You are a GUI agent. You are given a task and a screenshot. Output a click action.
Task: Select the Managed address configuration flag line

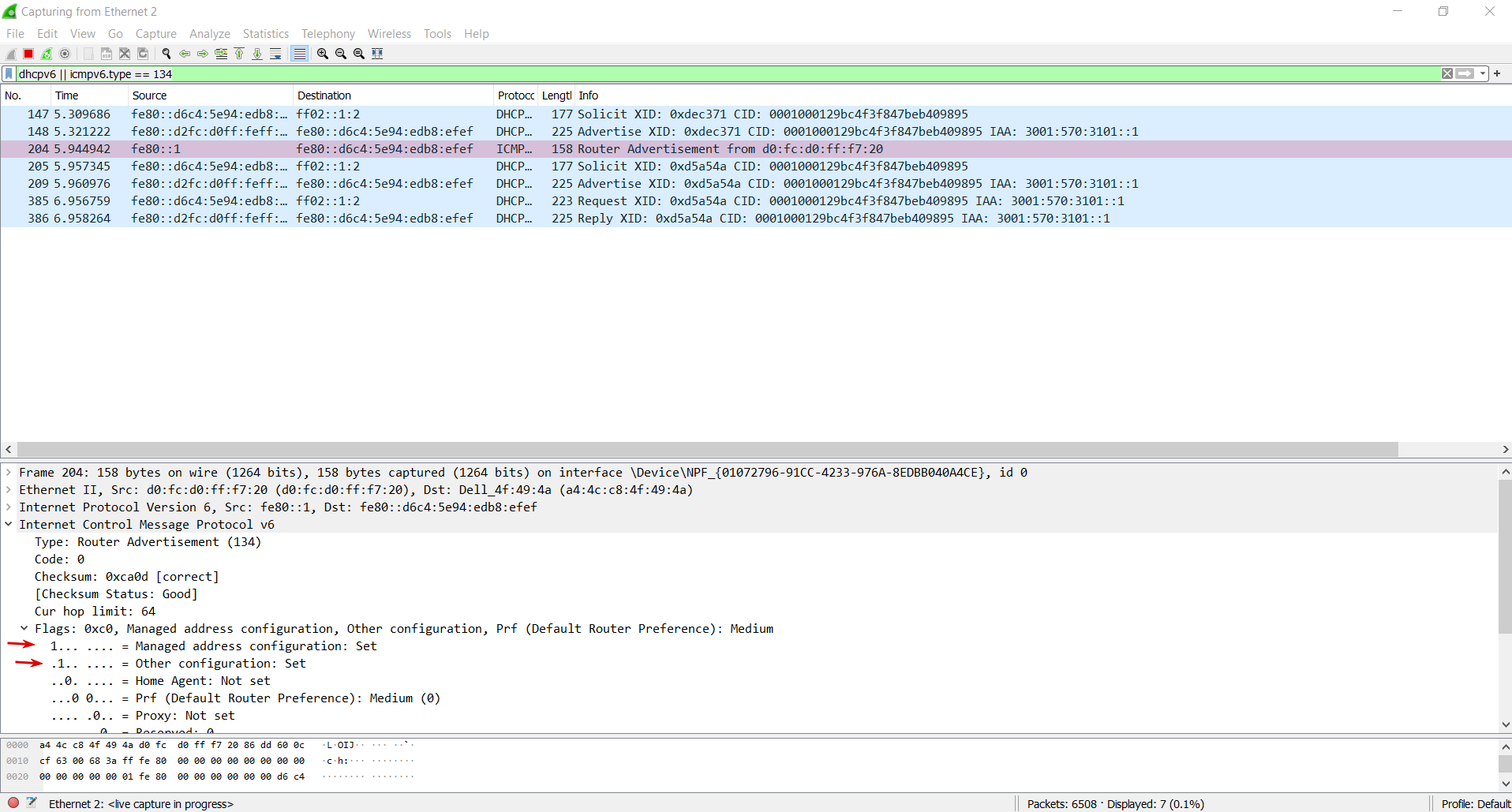click(214, 646)
